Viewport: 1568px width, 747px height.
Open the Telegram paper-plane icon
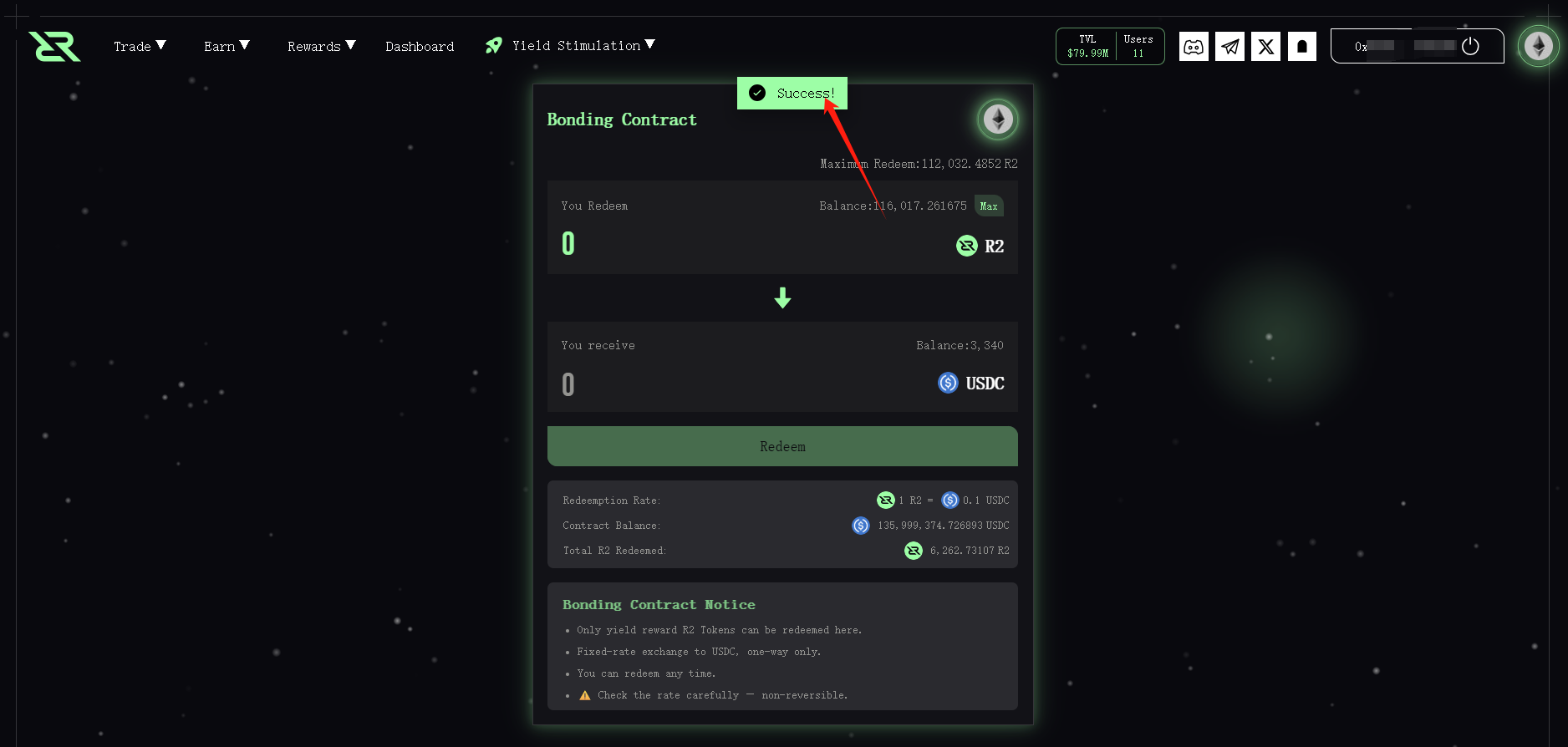pos(1229,47)
